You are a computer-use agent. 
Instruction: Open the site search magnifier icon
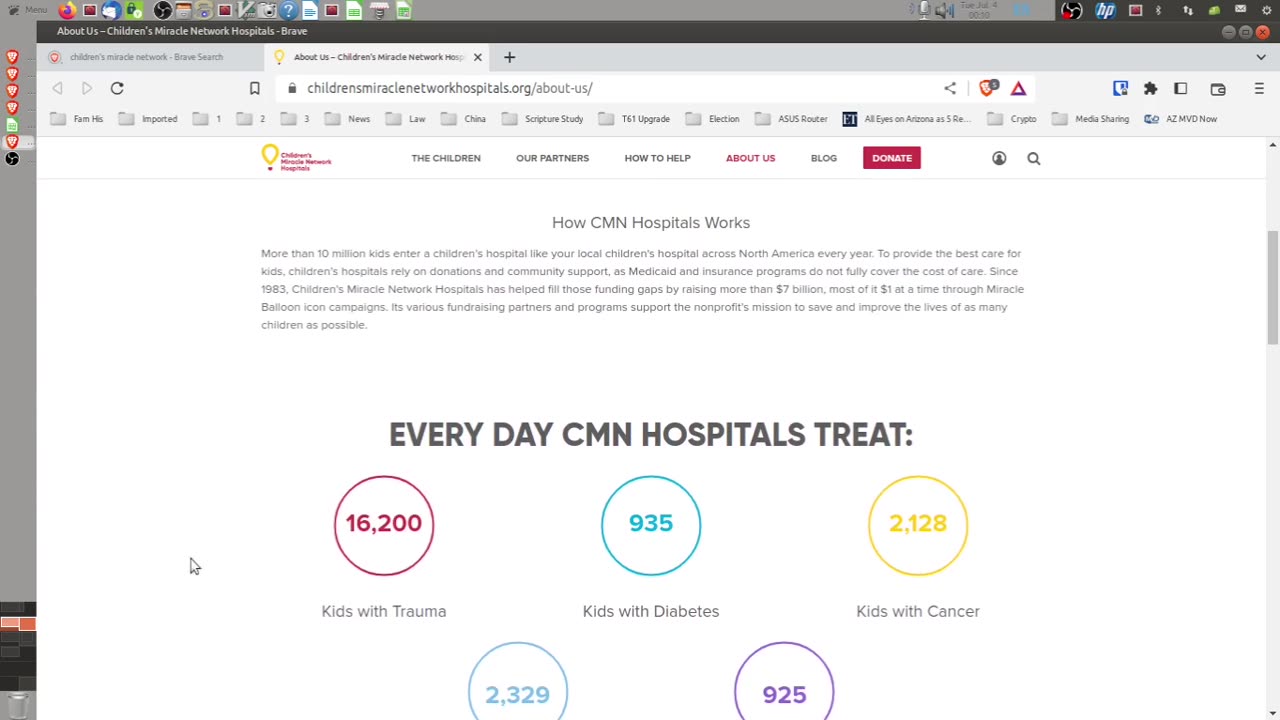(1034, 158)
